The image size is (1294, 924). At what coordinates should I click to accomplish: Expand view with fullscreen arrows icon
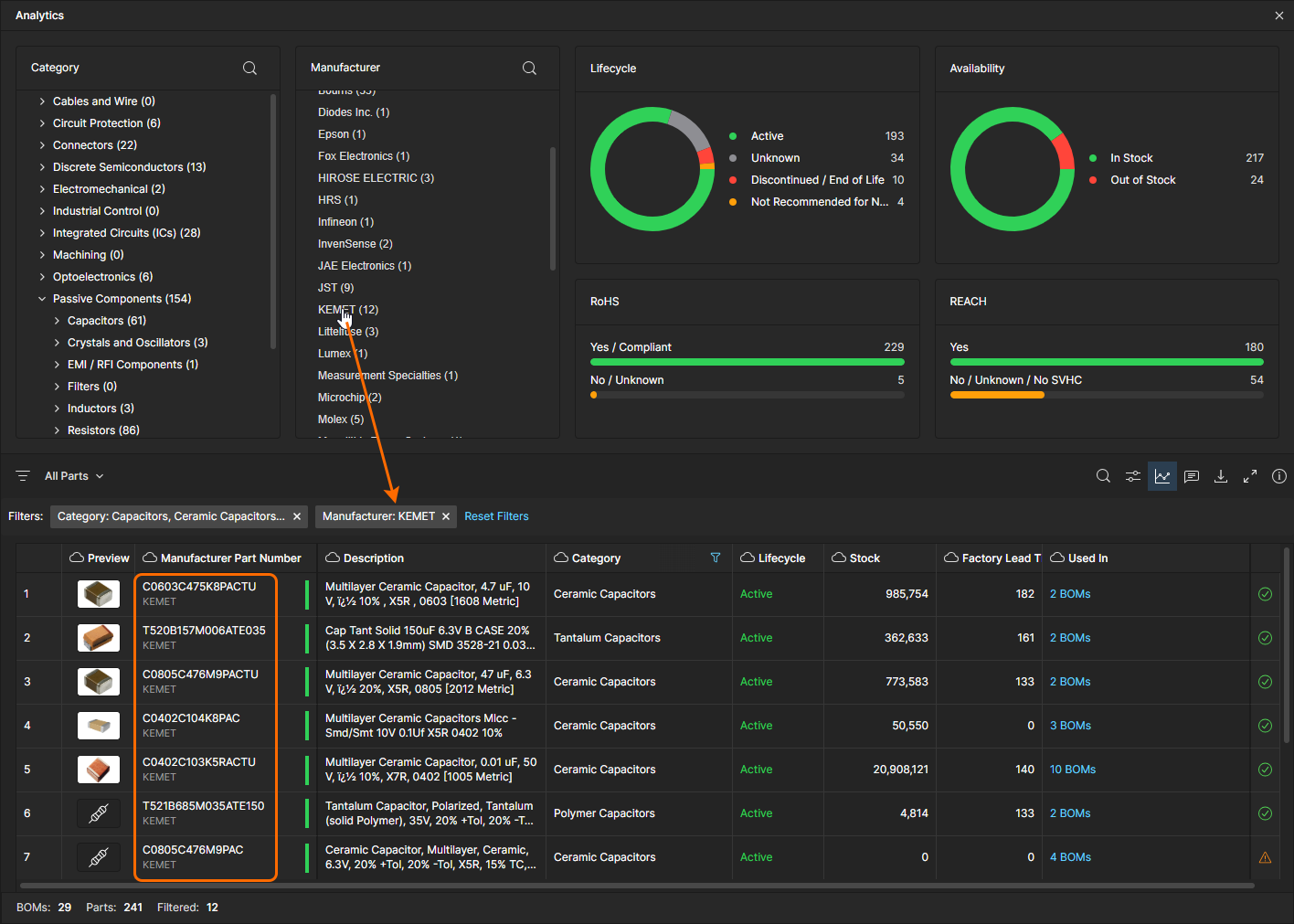1250,476
